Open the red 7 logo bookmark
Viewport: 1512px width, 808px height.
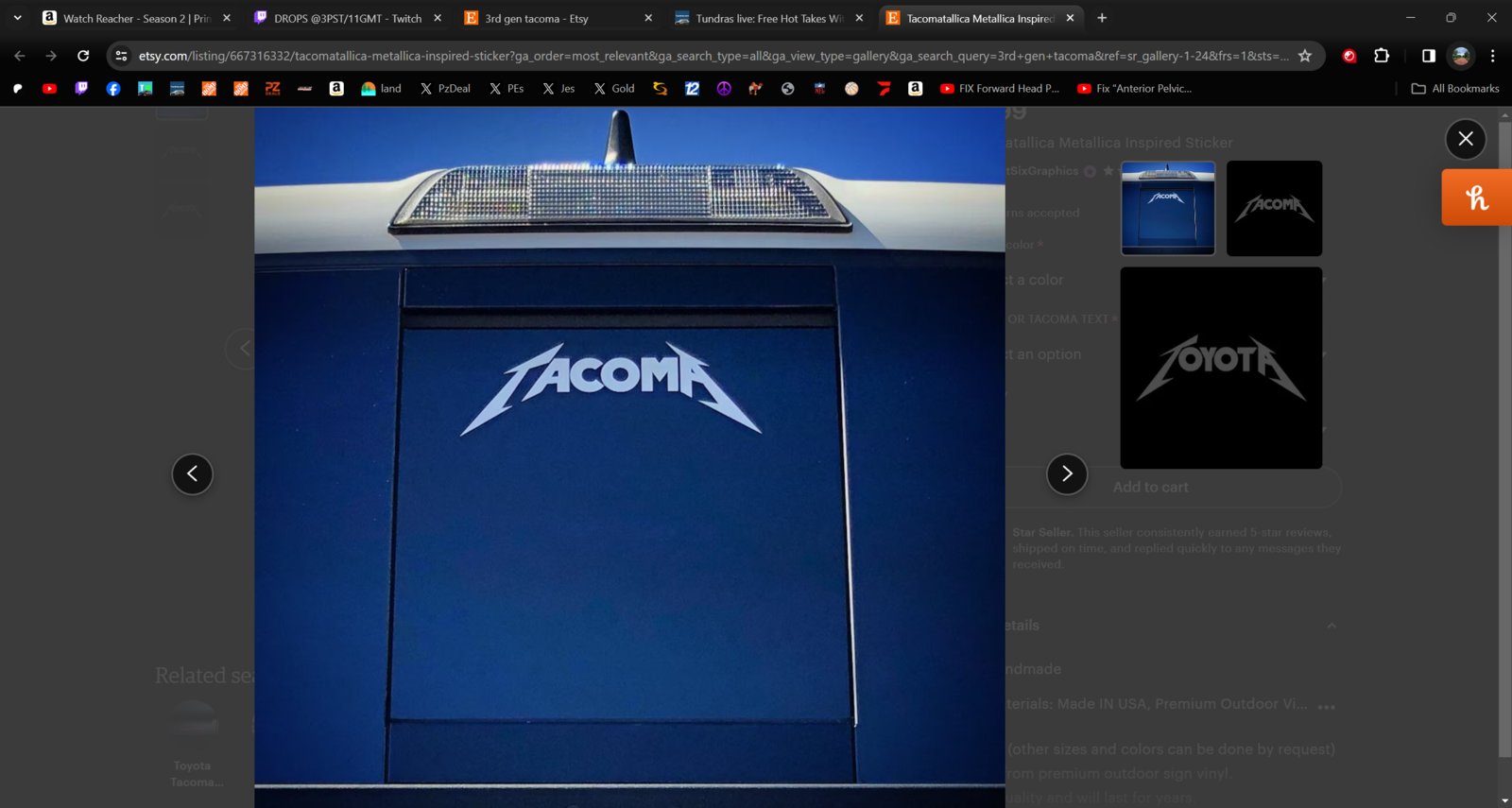pyautogui.click(x=884, y=89)
